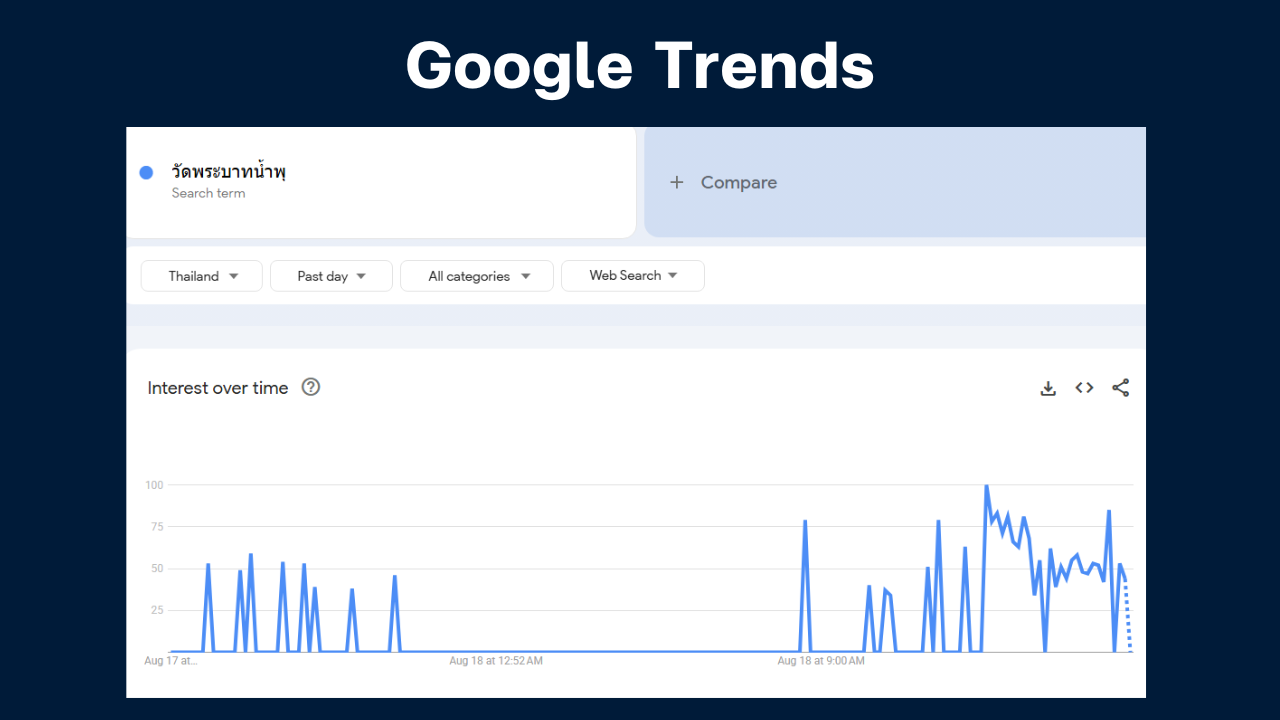1280x720 pixels.
Task: Click the blue search term dot
Action: 146,173
